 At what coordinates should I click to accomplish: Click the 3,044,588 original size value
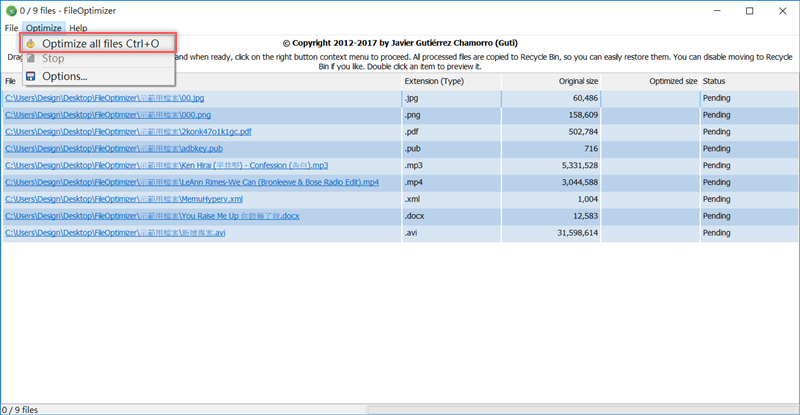coord(580,182)
